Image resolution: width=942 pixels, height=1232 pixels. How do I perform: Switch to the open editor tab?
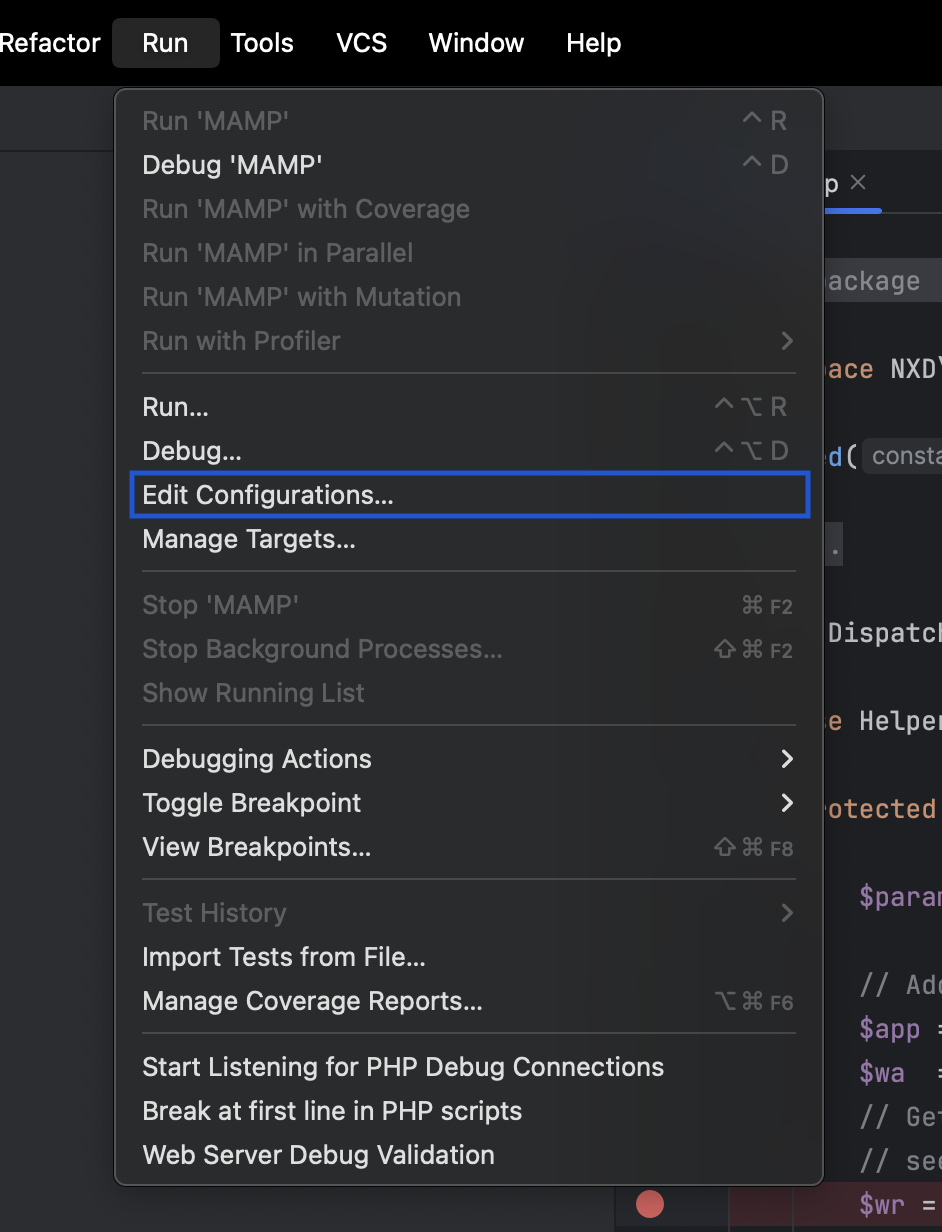pos(830,183)
